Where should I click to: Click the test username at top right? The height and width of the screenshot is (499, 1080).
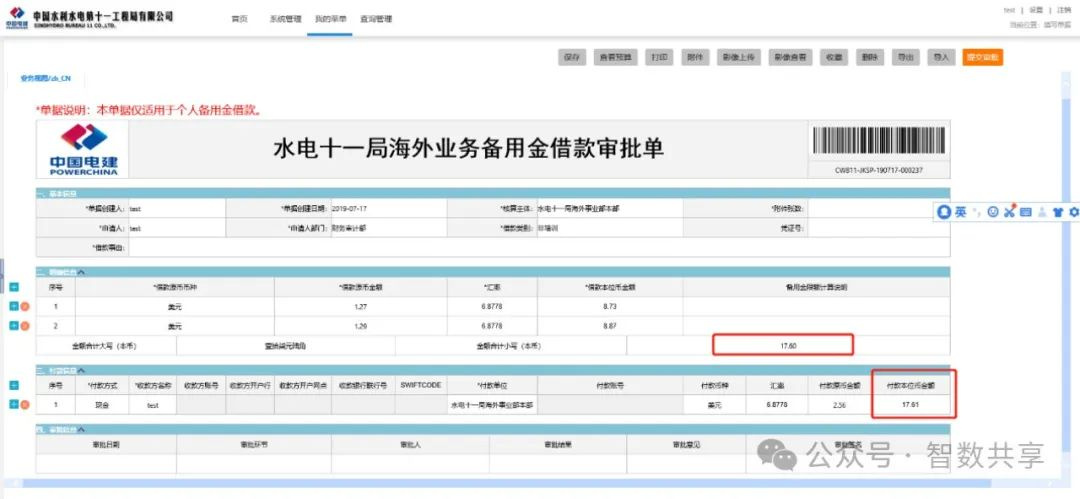pyautogui.click(x=1010, y=10)
